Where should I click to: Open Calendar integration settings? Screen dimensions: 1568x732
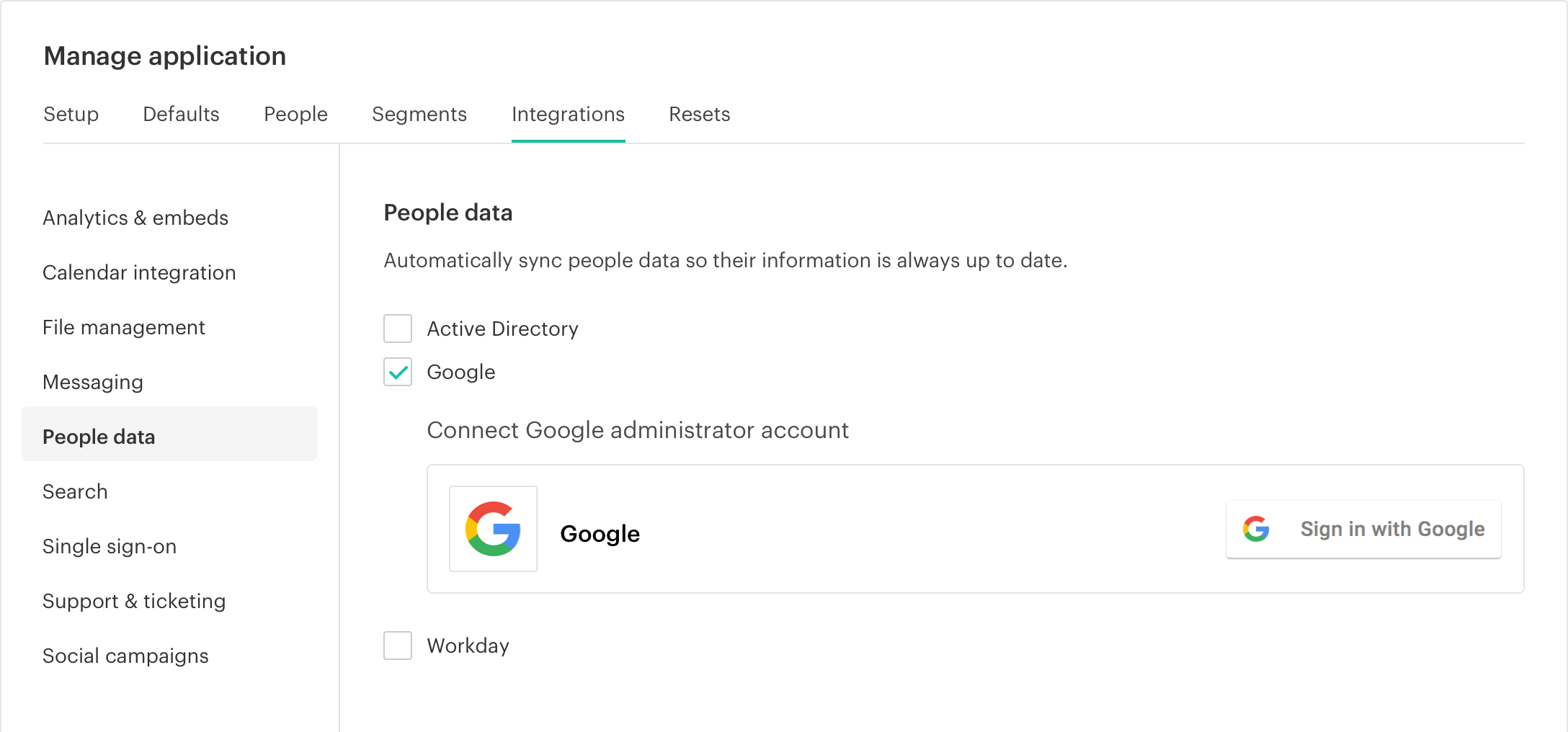(139, 272)
